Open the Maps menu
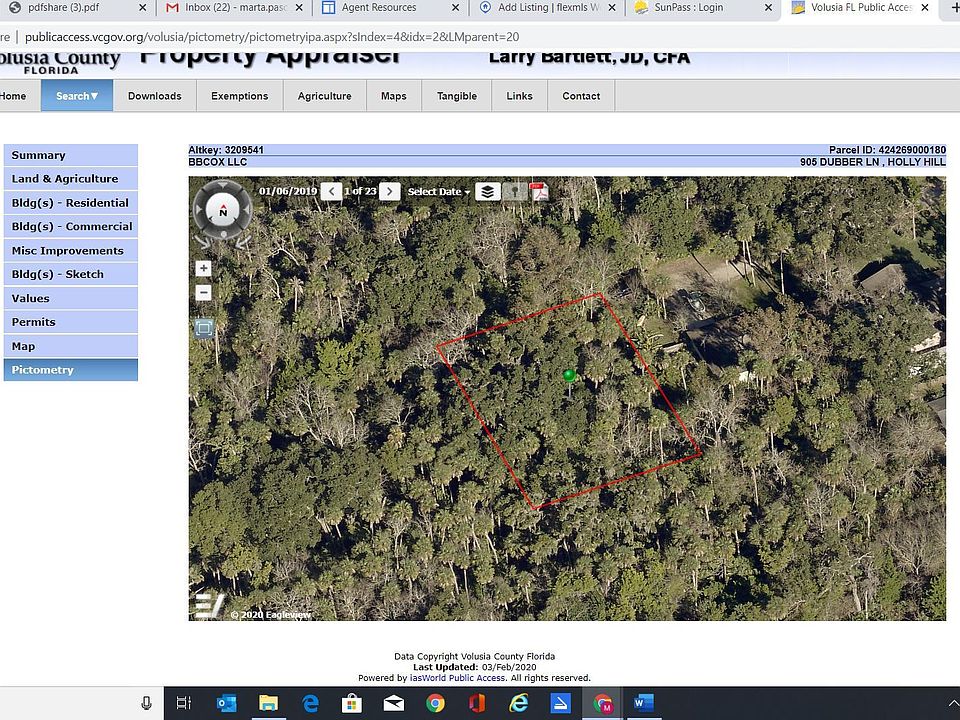Screen dimensions: 960x720 394,96
